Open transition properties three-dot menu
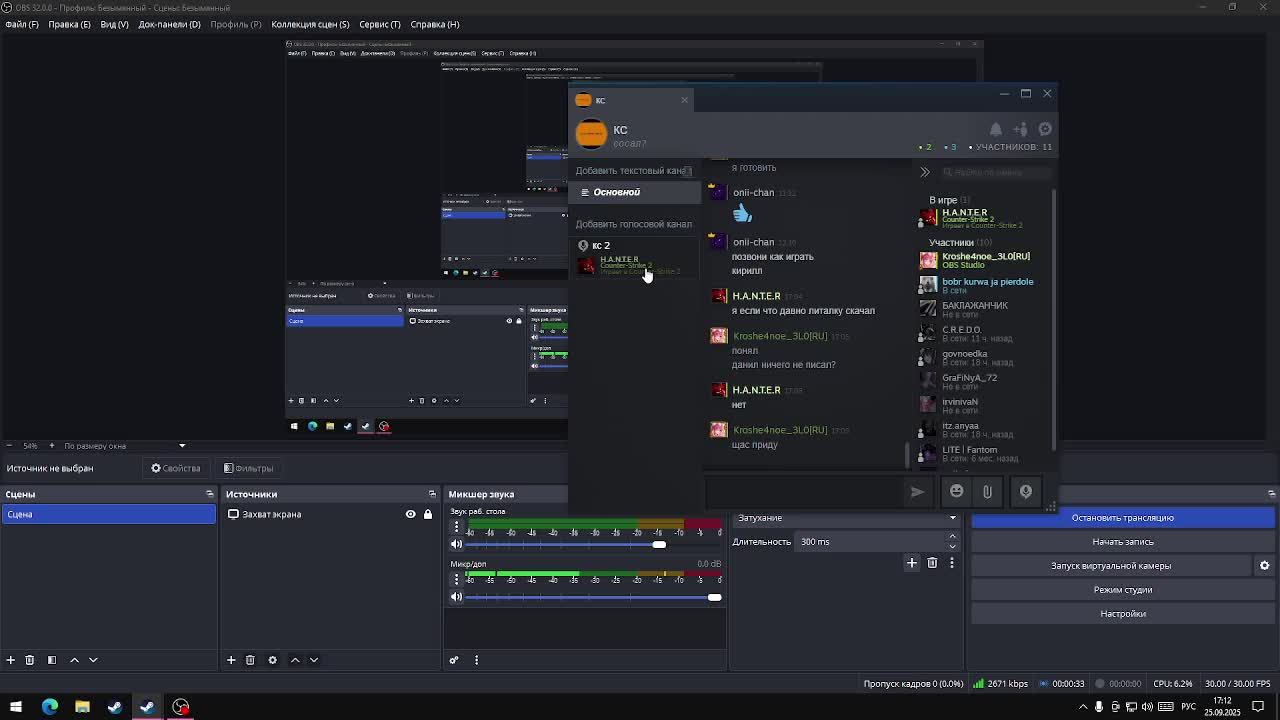This screenshot has width=1280, height=720. coord(951,563)
